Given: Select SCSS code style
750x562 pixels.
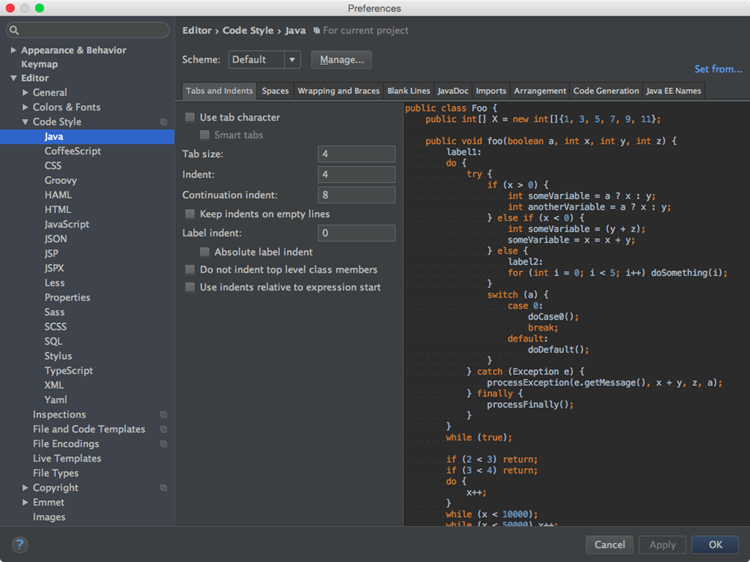Looking at the screenshot, I should (x=55, y=327).
